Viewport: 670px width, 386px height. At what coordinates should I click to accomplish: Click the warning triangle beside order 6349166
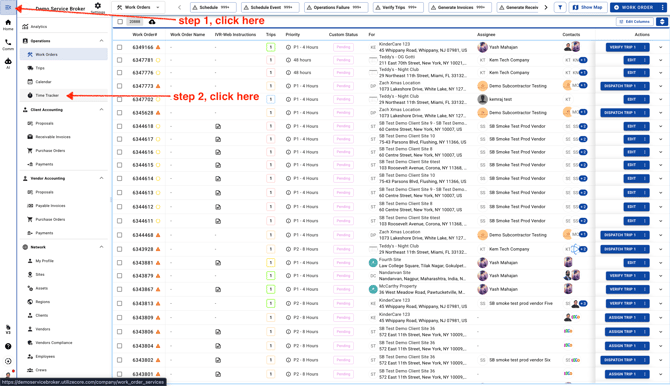pyautogui.click(x=158, y=47)
